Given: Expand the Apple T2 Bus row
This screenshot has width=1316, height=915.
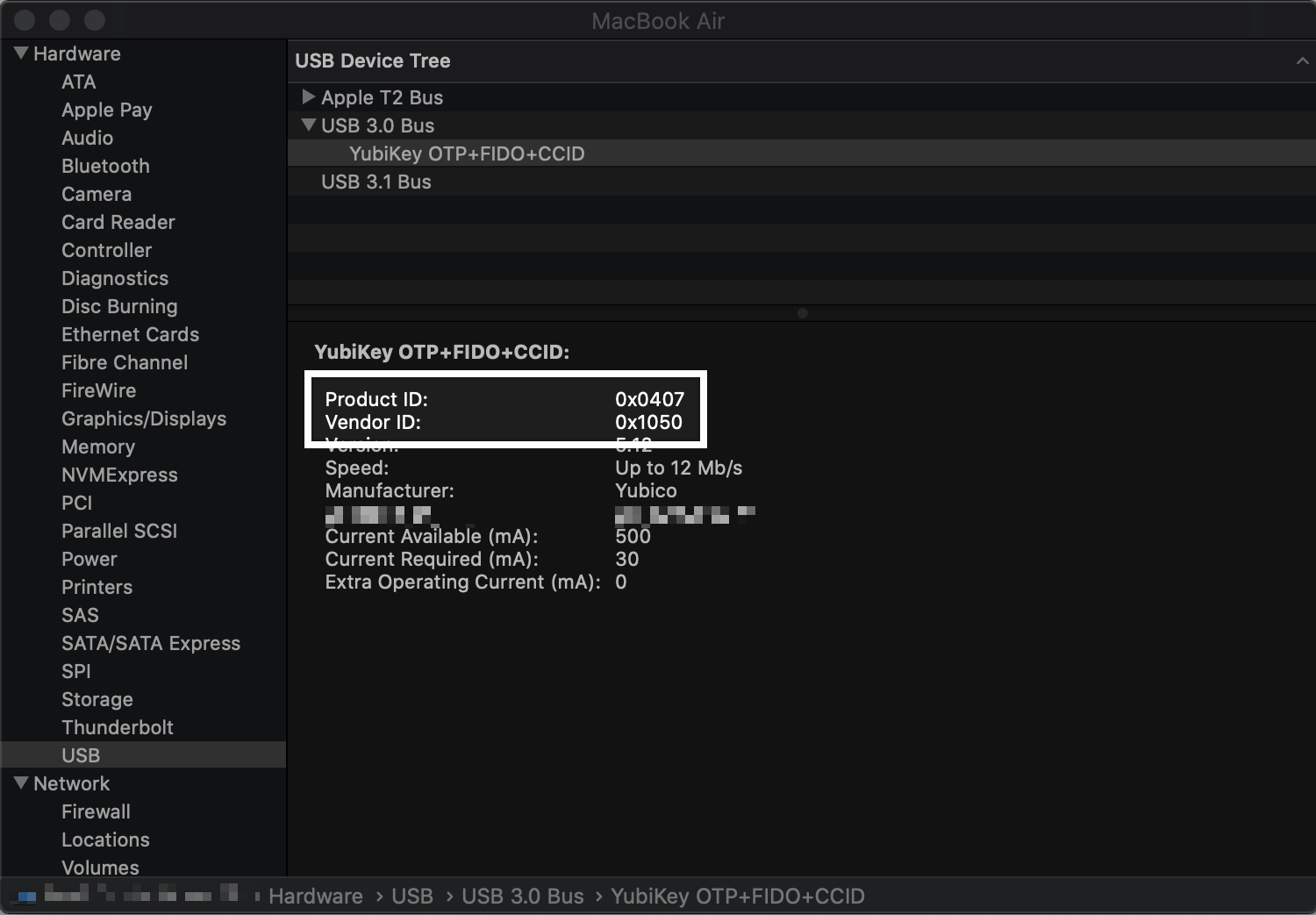Looking at the screenshot, I should [x=308, y=97].
